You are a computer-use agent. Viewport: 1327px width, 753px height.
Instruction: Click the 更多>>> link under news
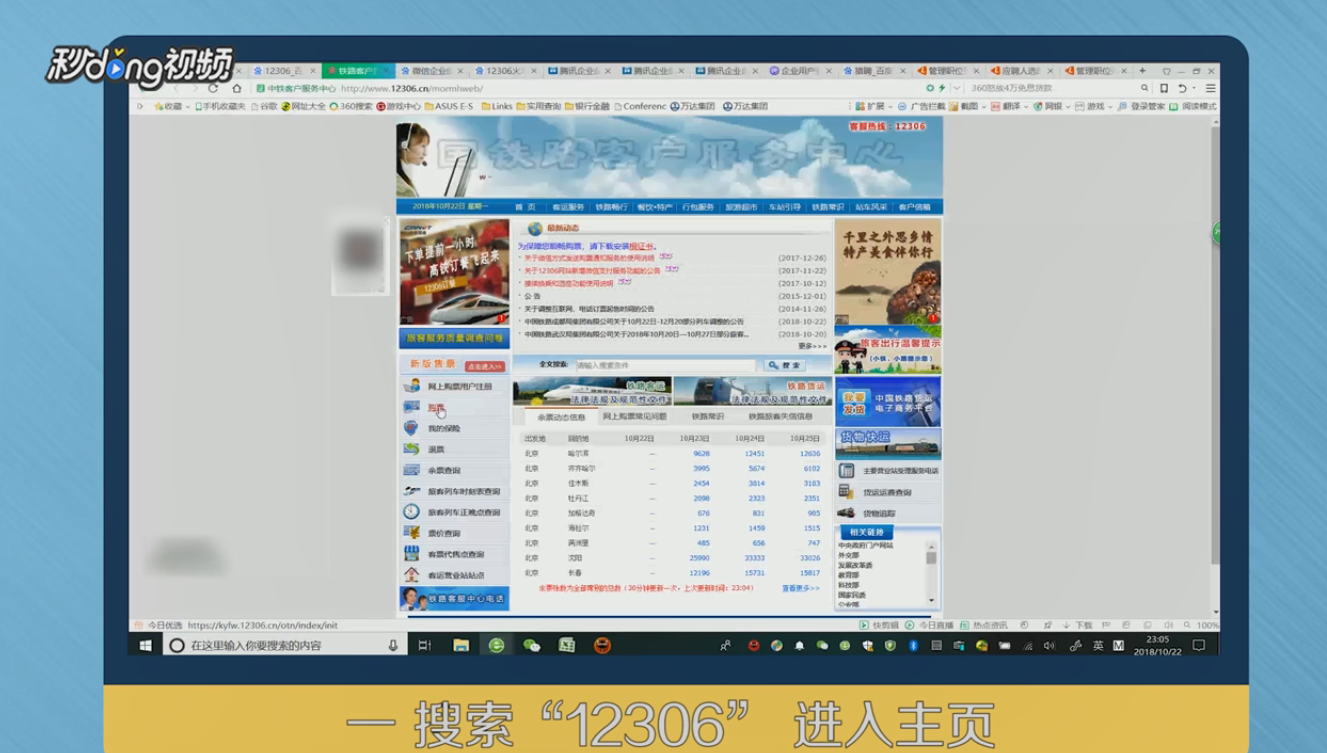812,346
